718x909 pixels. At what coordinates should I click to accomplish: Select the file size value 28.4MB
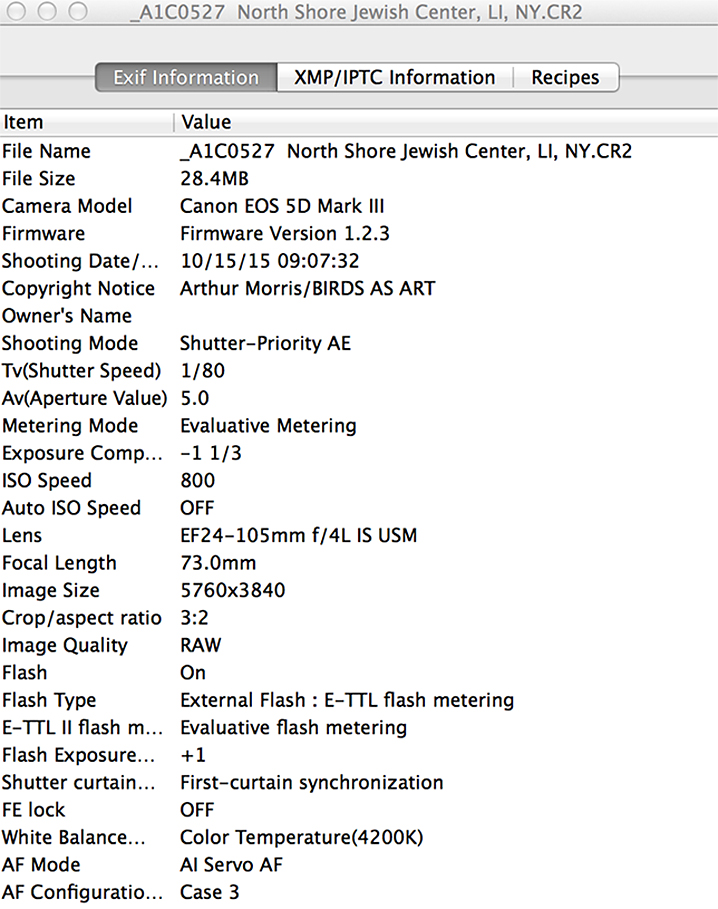click(214, 179)
